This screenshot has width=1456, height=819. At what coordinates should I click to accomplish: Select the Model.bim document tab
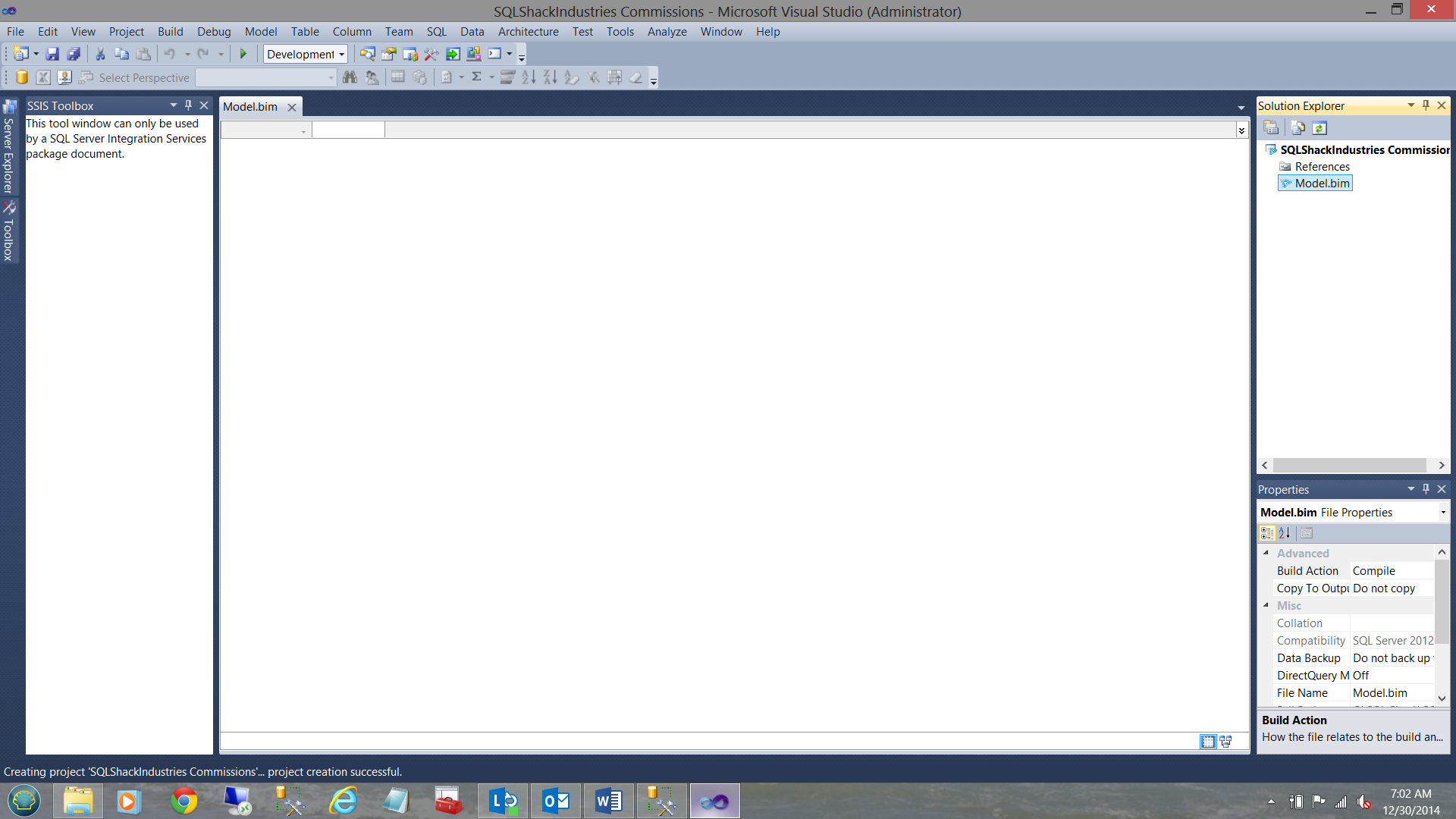tap(250, 107)
